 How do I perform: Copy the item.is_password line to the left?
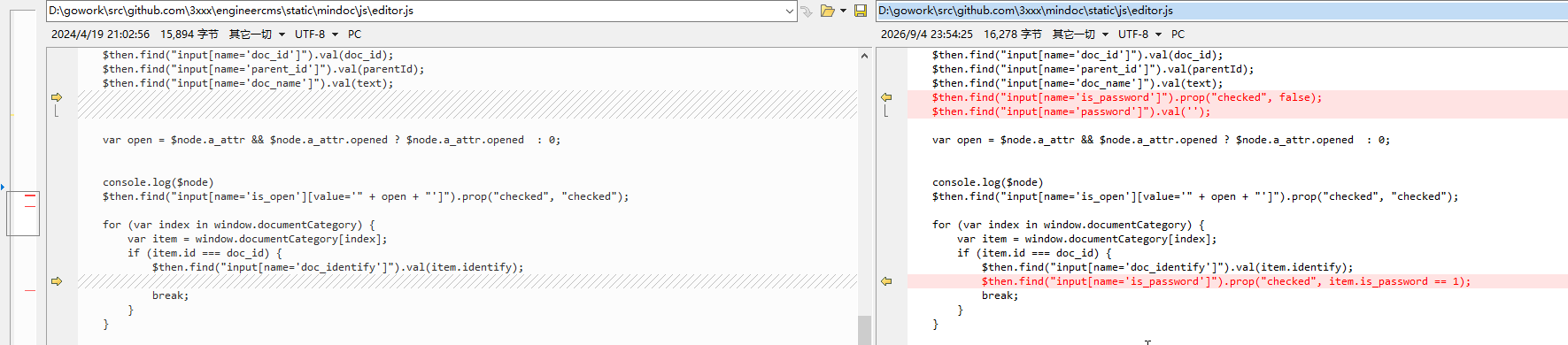886,281
